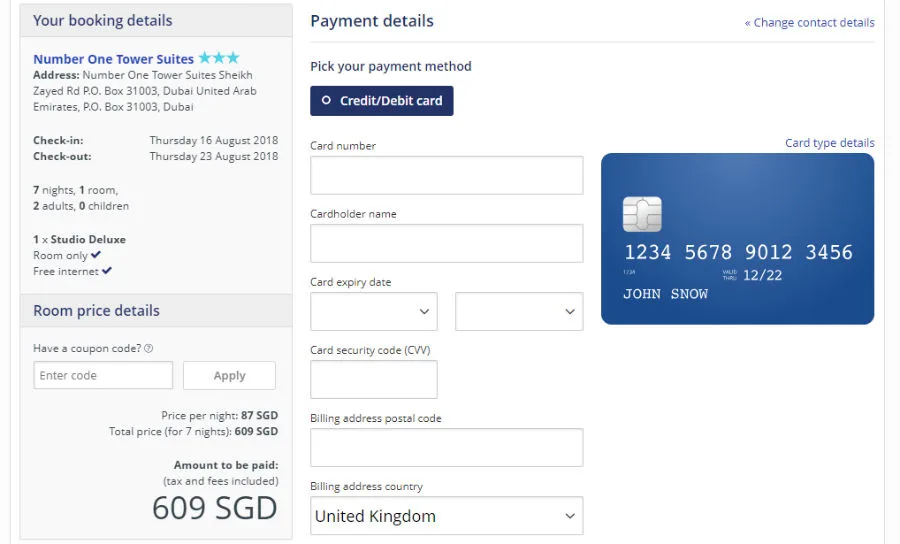This screenshot has height=544, width=900.
Task: Open the Card type details link
Action: [x=829, y=143]
